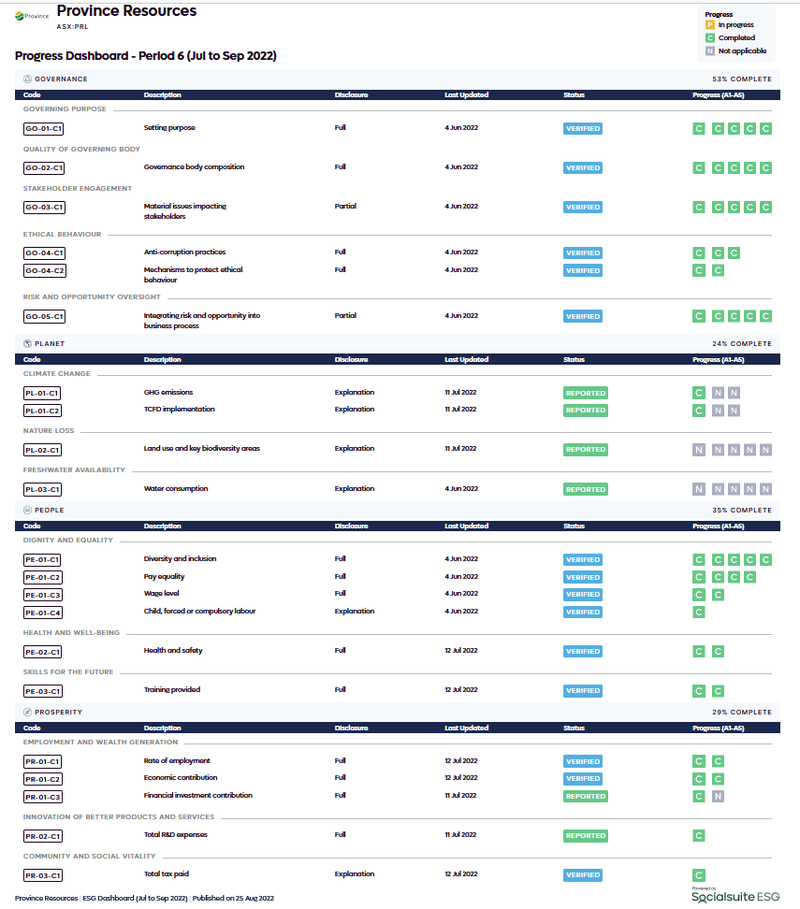Click the People section icon
This screenshot has height=909, width=800.
27,510
